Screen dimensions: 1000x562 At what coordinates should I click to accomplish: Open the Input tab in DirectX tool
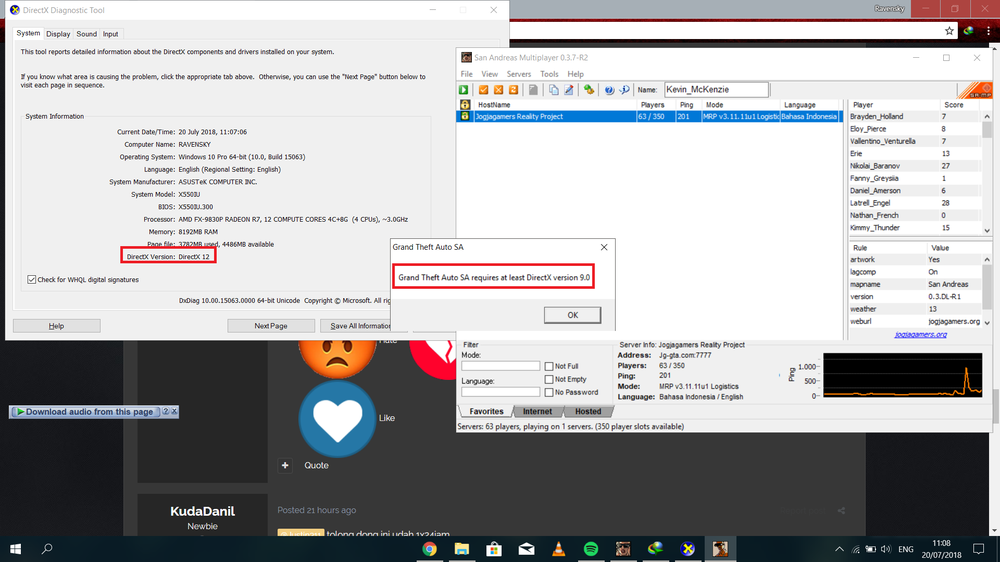click(110, 34)
